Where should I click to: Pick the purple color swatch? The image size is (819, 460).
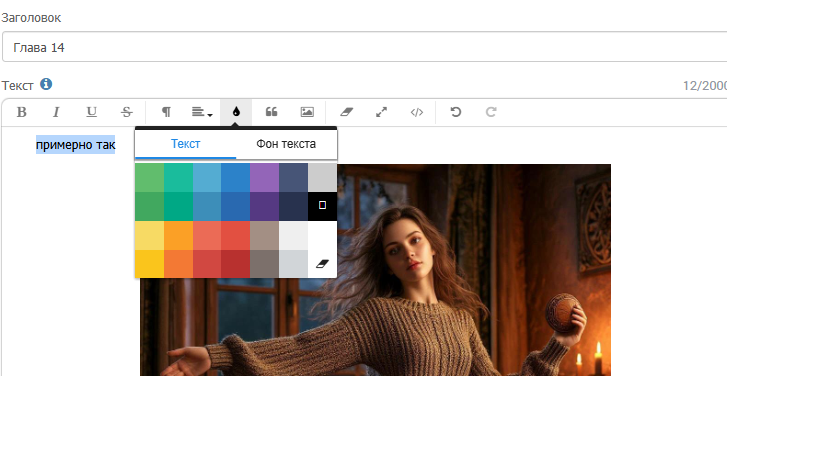point(264,177)
